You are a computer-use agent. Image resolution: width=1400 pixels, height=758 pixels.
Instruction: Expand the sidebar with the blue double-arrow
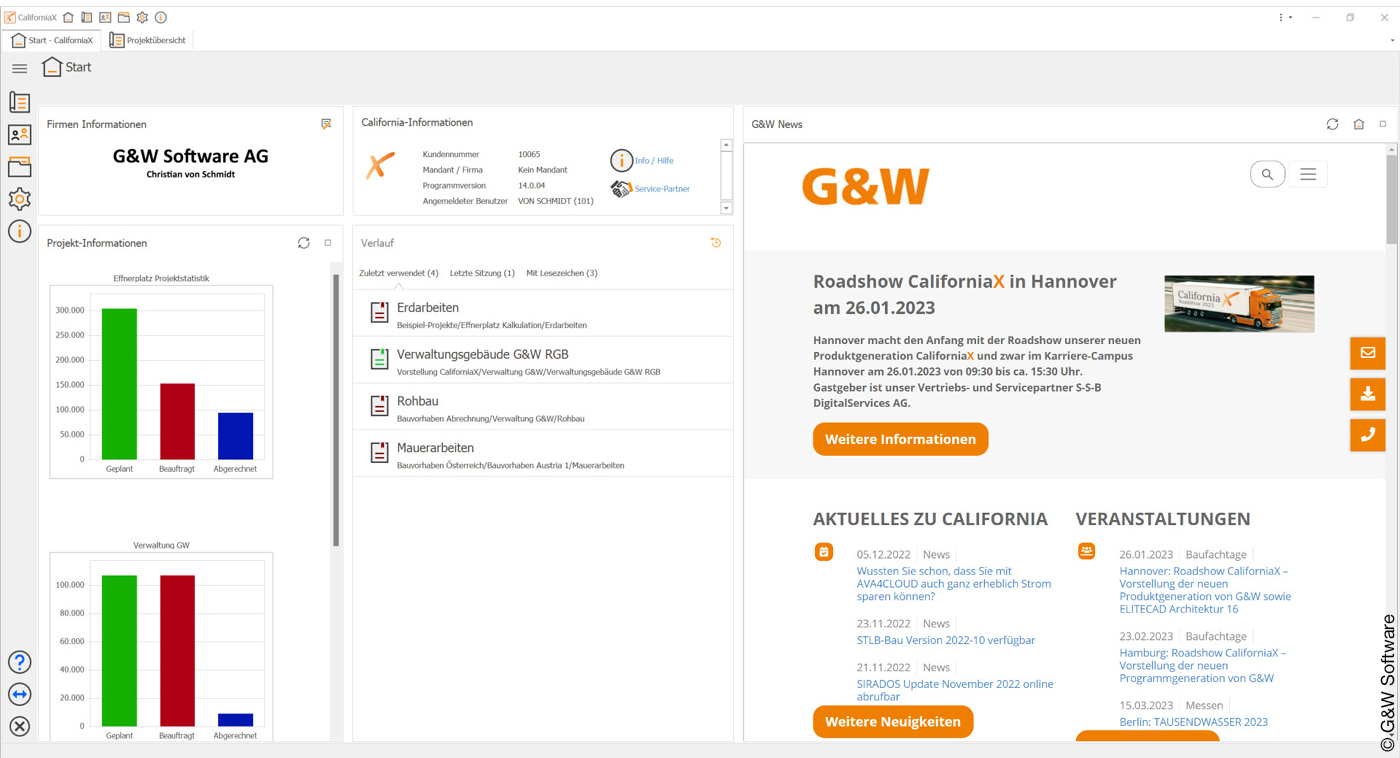point(19,694)
